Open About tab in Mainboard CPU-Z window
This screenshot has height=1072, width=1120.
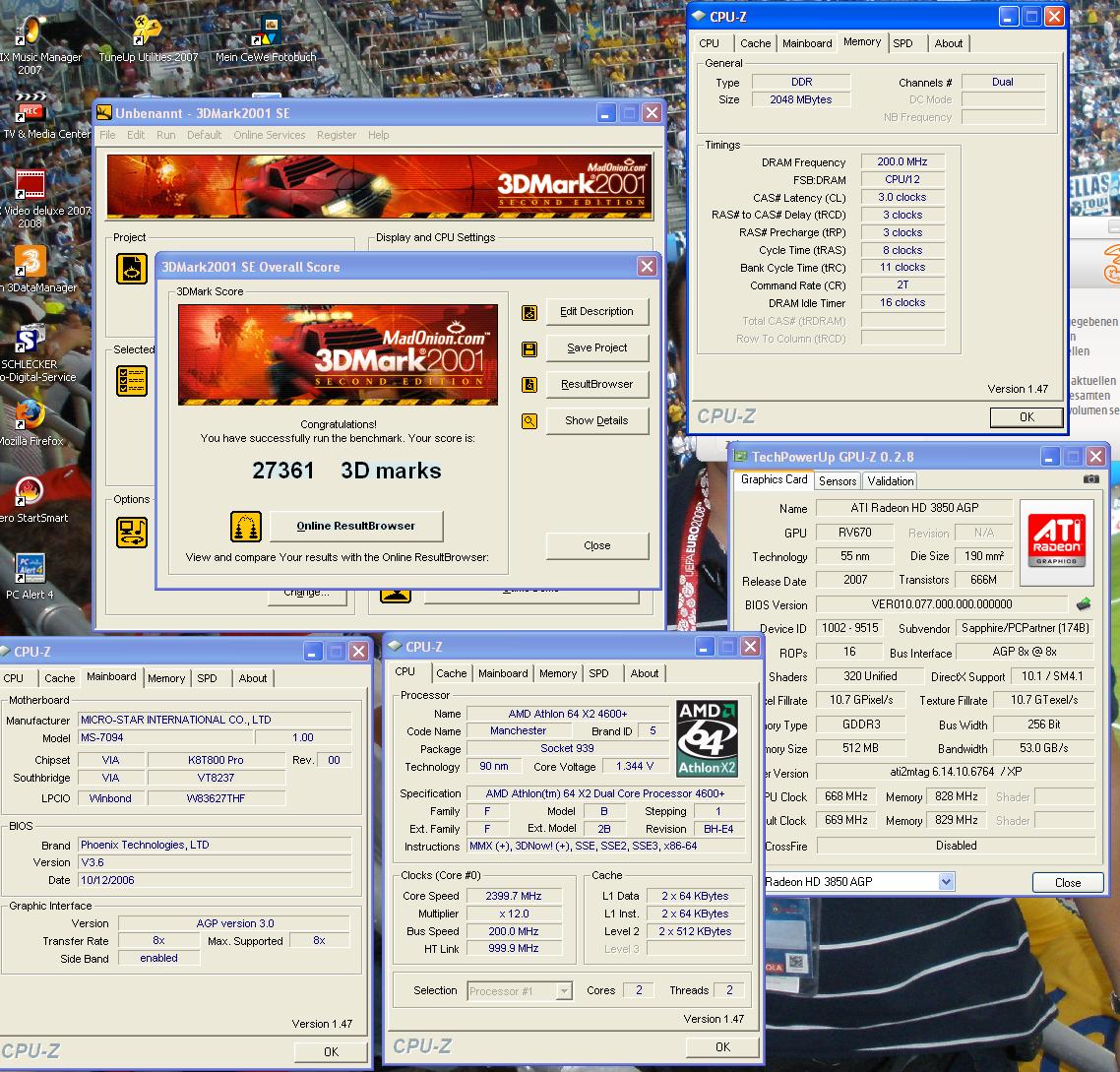pos(253,678)
